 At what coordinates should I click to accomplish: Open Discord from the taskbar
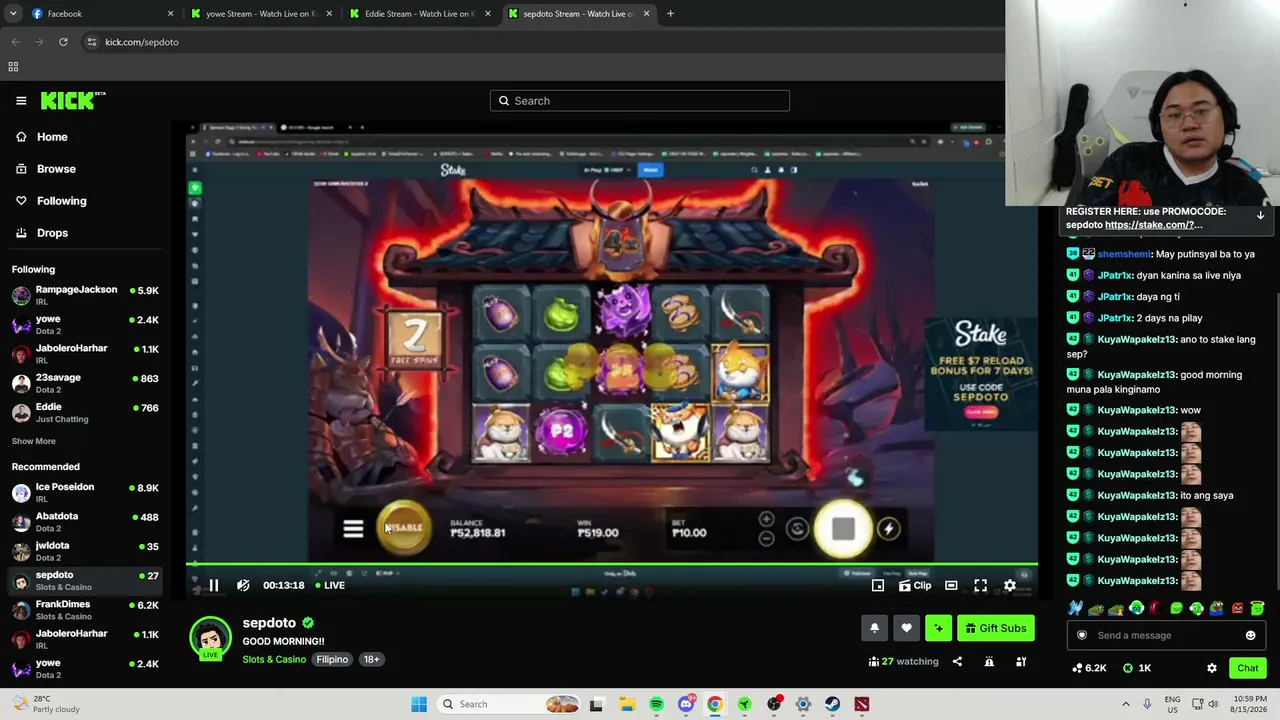[x=686, y=704]
